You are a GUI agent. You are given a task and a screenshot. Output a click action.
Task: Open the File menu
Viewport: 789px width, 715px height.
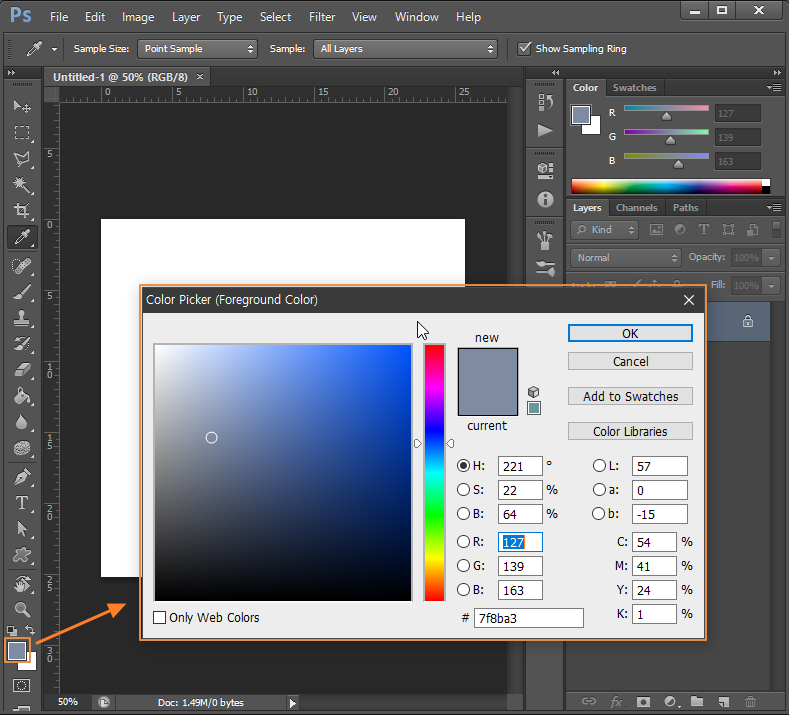[59, 17]
